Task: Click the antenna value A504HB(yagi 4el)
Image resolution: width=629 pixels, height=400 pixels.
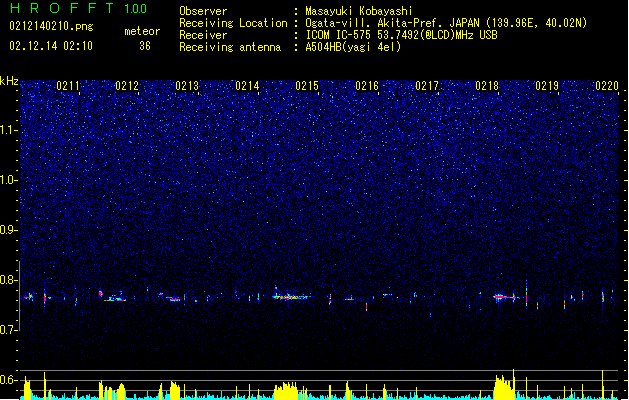Action: 353,47
